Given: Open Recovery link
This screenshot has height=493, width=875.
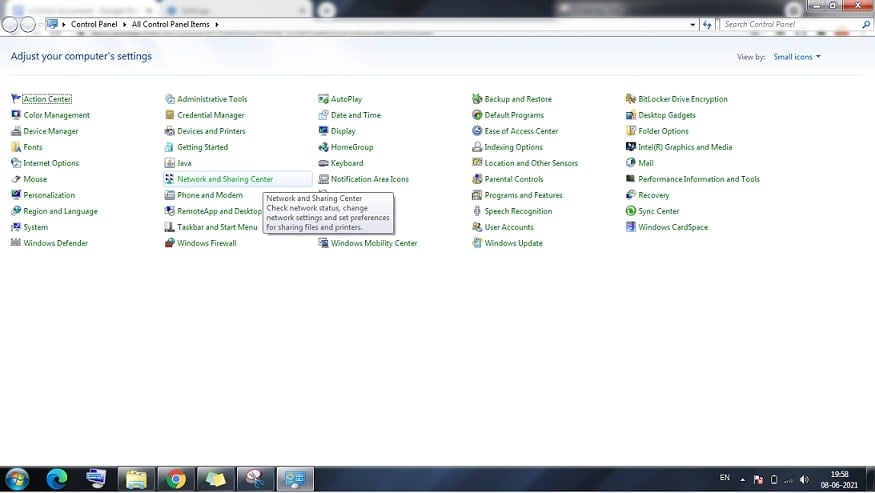Looking at the screenshot, I should 653,195.
